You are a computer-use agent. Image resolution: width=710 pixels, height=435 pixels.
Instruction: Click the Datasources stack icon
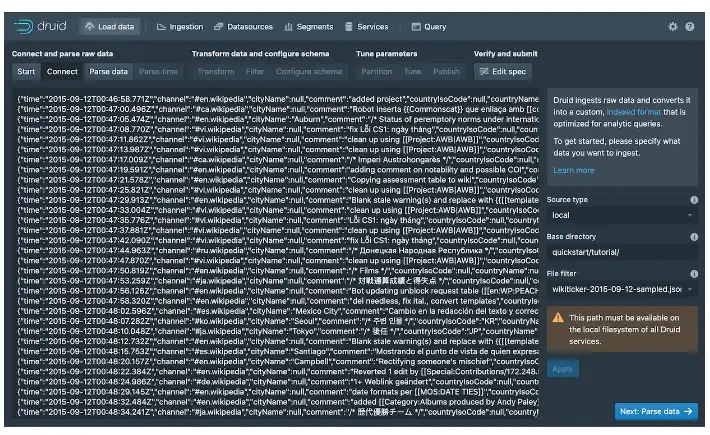pos(218,27)
